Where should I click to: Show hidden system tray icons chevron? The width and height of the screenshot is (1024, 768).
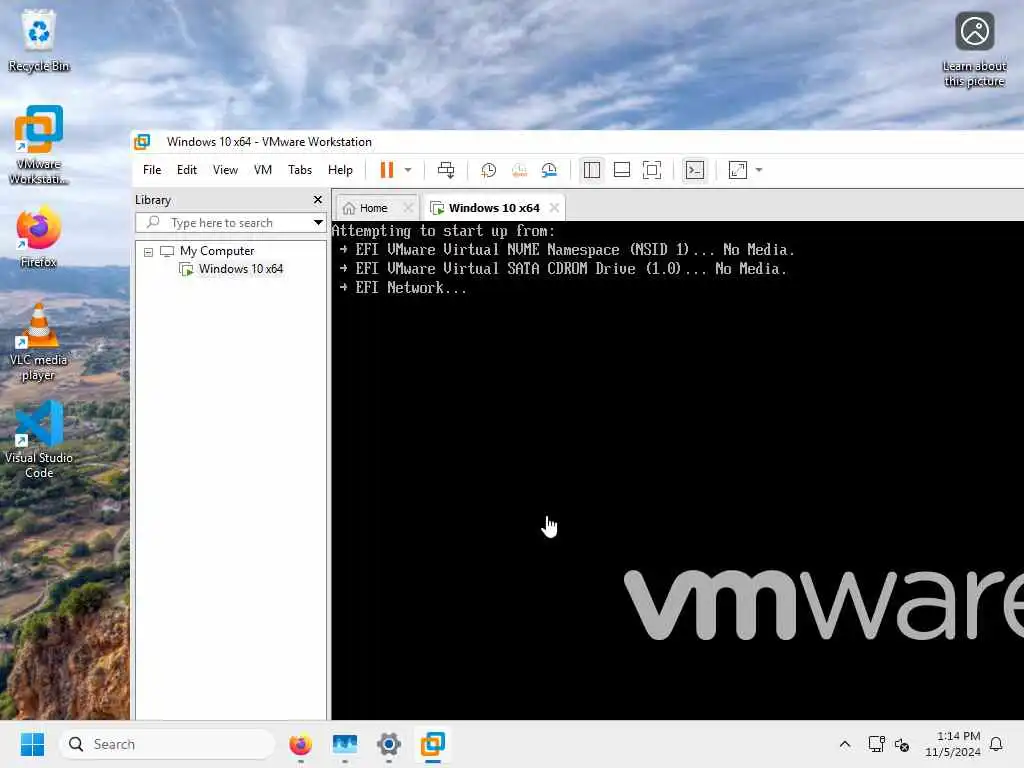coord(844,744)
